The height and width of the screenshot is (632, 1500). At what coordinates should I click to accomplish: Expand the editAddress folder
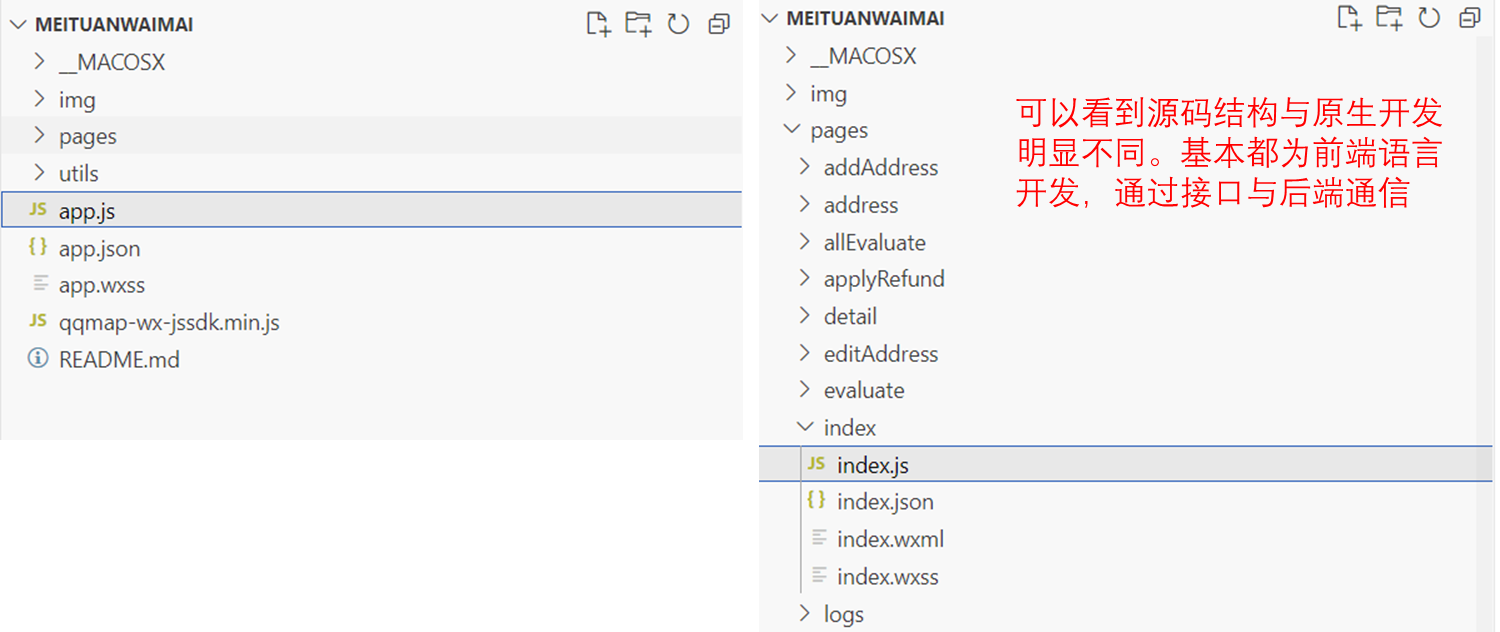coord(805,353)
